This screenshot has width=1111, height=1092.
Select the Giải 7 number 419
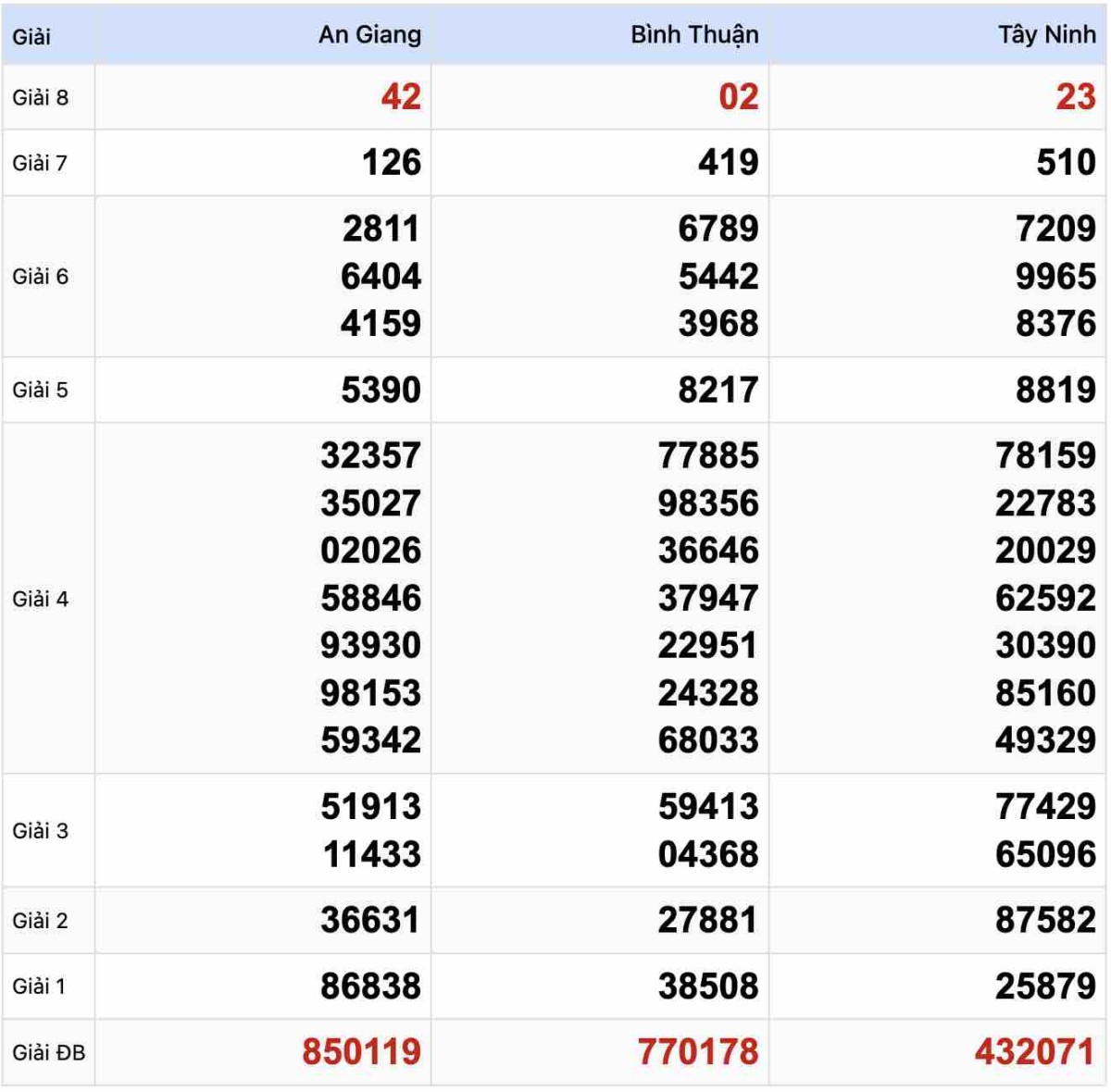(728, 163)
